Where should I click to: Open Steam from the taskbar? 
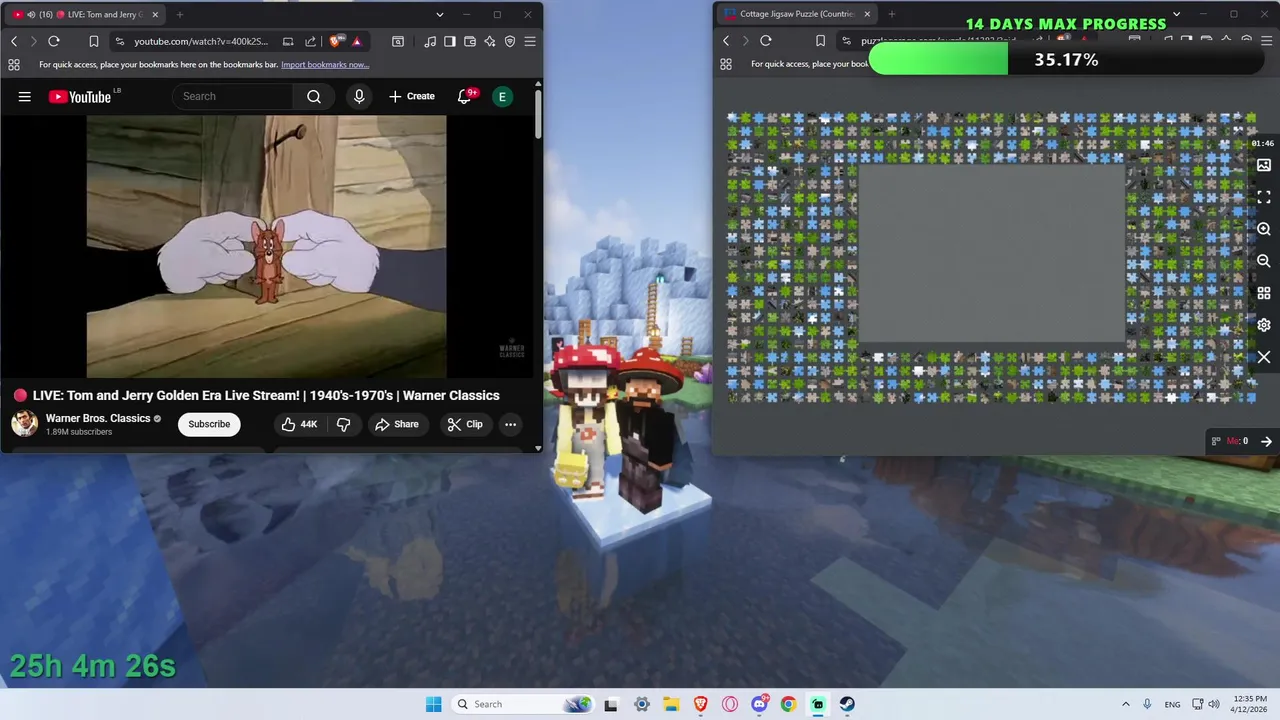(847, 704)
